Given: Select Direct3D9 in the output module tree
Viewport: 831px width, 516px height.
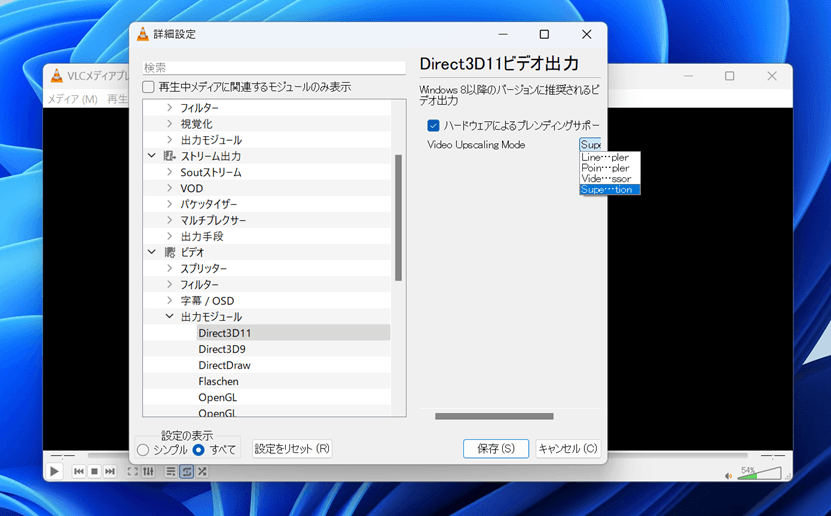Looking at the screenshot, I should [x=222, y=349].
